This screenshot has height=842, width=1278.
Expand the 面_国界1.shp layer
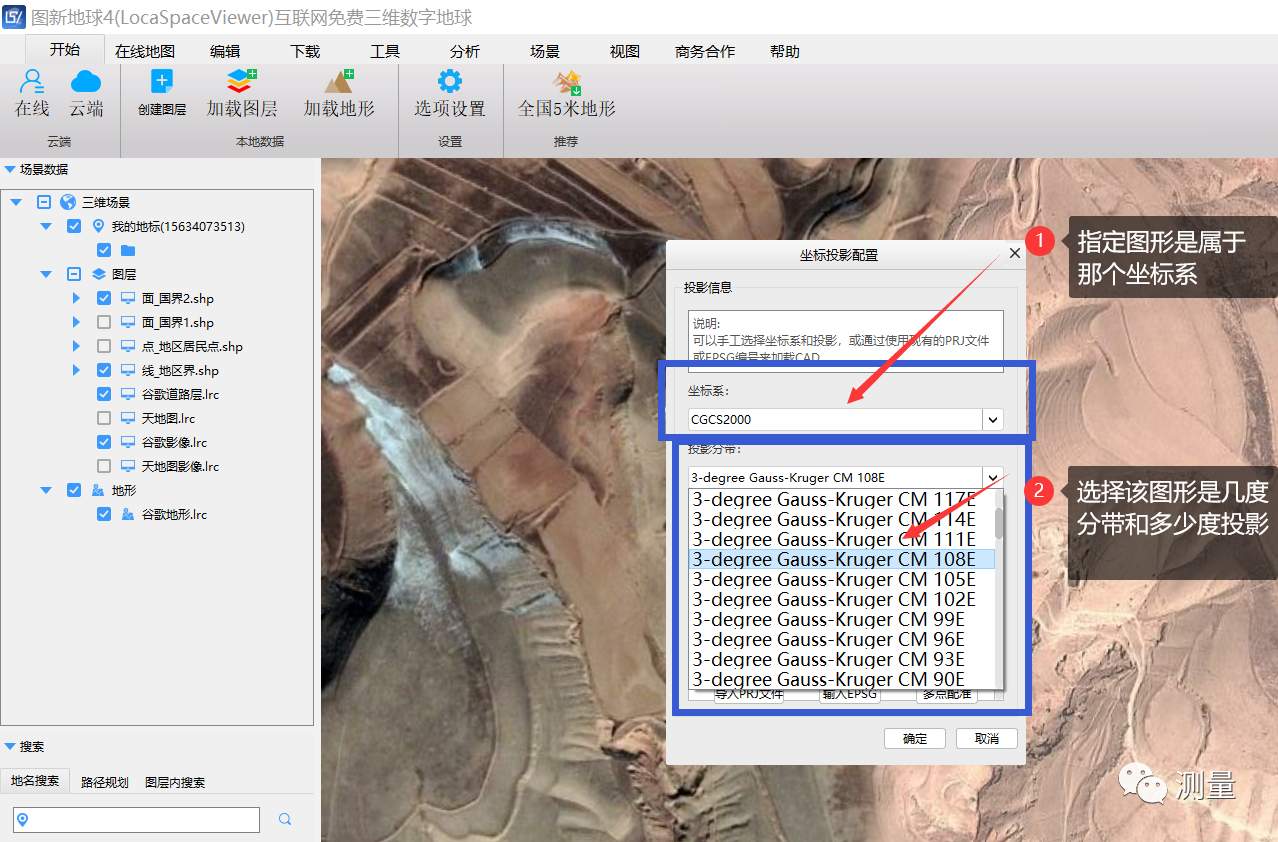click(77, 322)
